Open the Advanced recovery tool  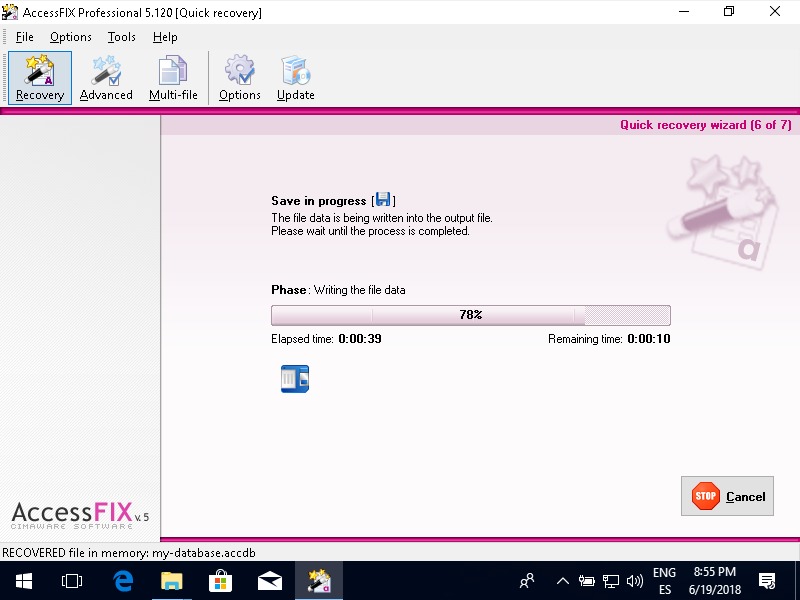(106, 78)
